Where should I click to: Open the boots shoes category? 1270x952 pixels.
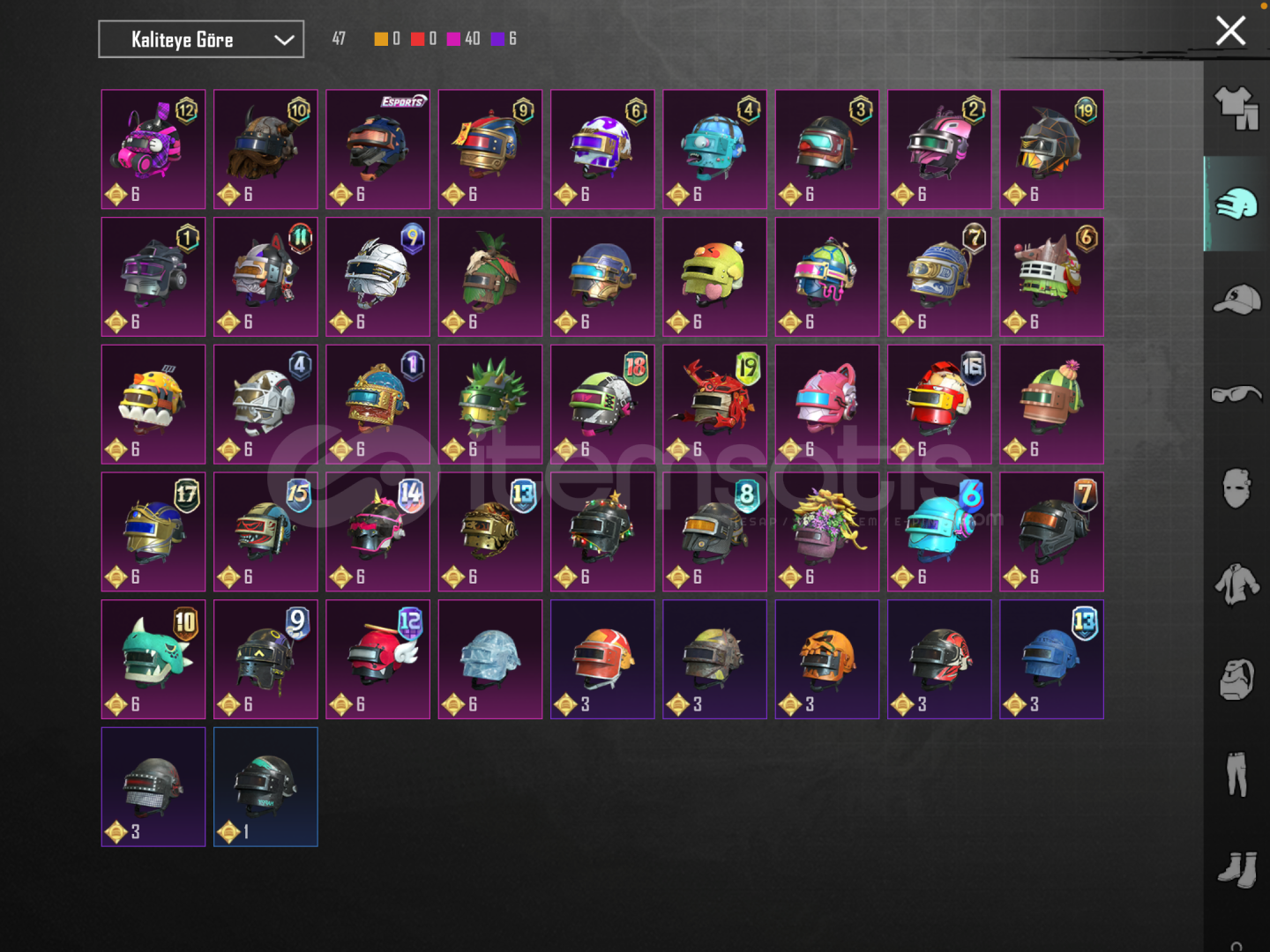1236,869
